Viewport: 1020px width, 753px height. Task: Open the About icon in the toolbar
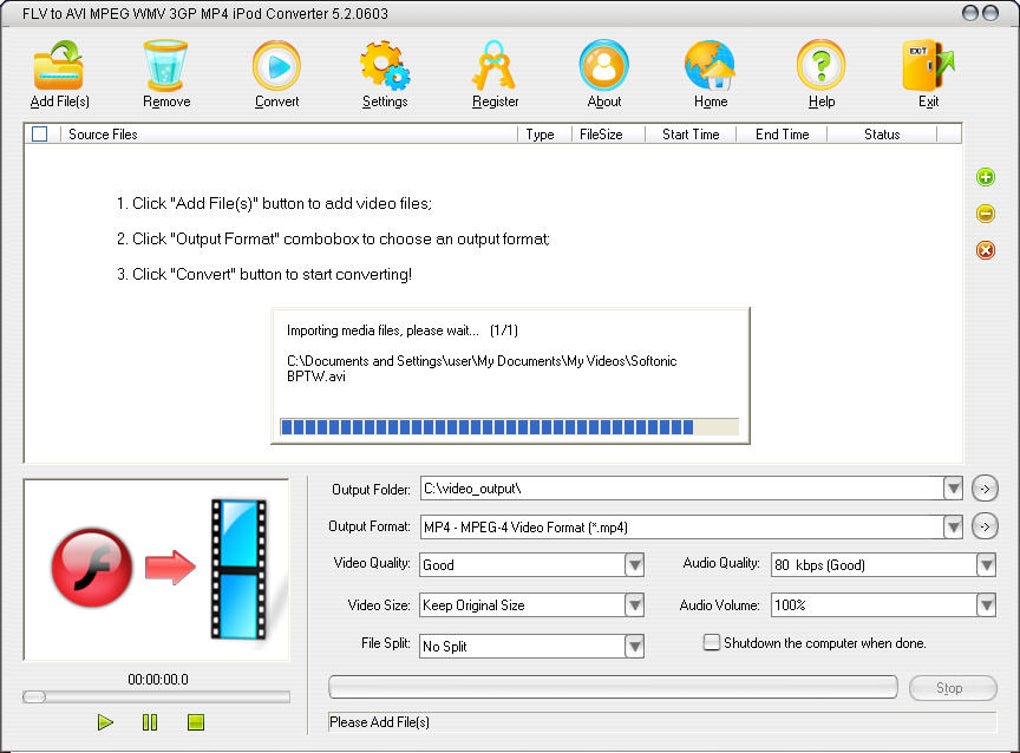click(x=604, y=65)
